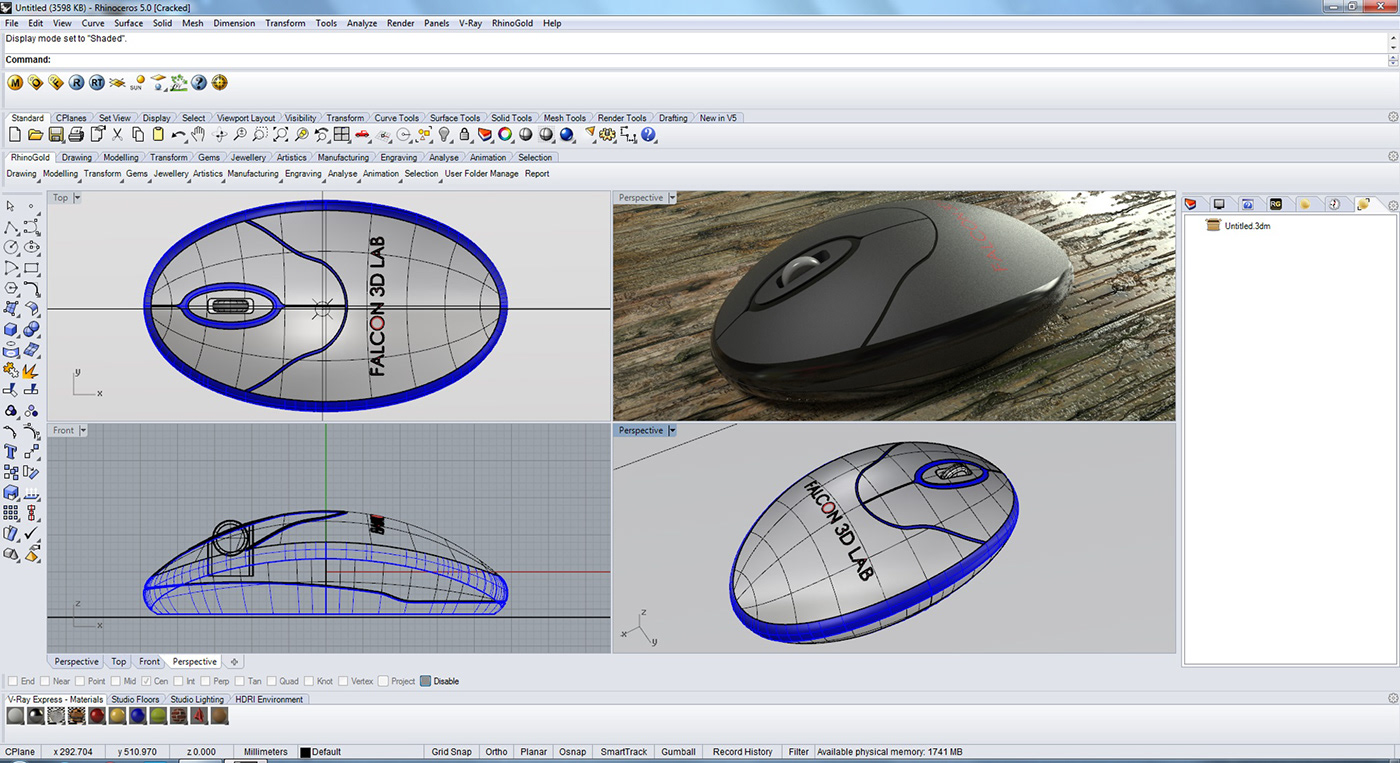Pick the circle tool from the sidebar
Viewport: 1400px width, 763px height.
pyautogui.click(x=12, y=247)
